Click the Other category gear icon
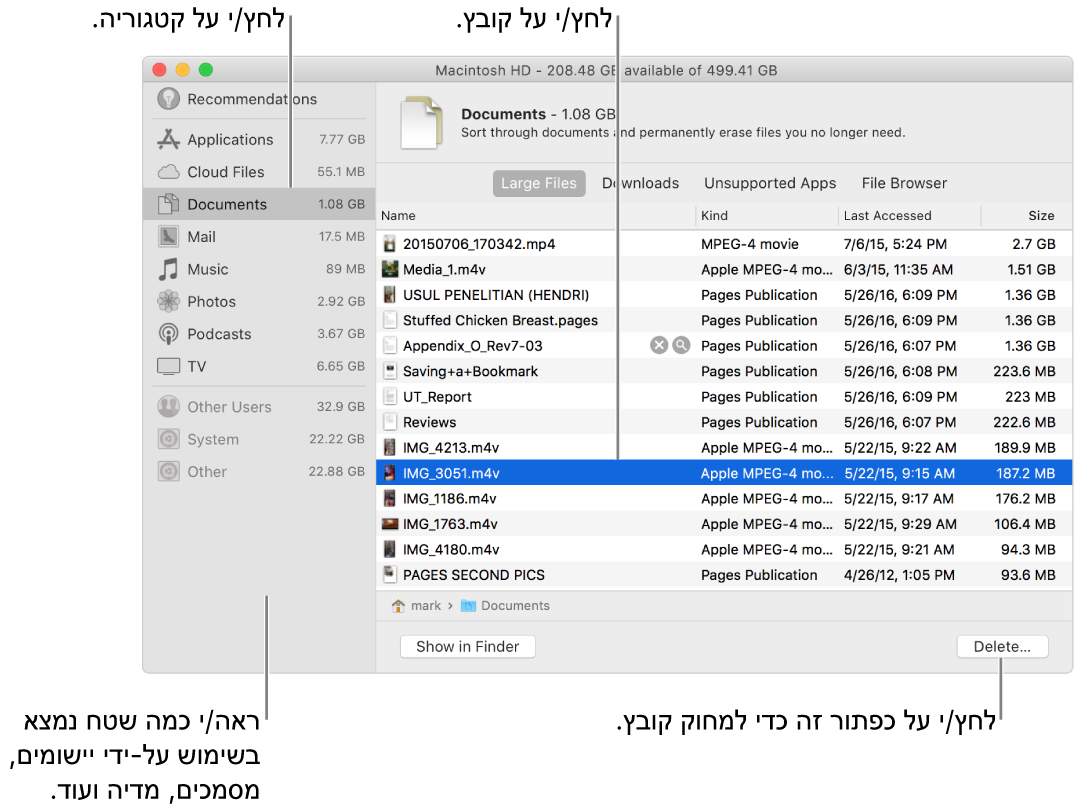The image size is (1075, 809). 168,471
